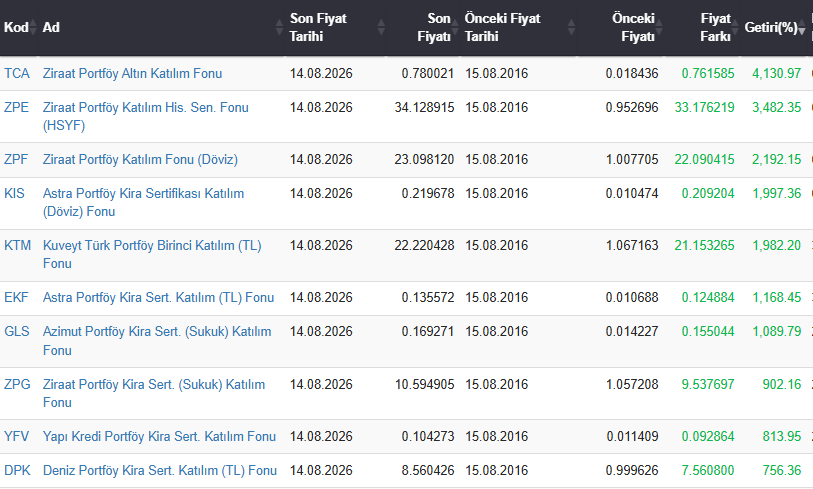Image resolution: width=813 pixels, height=489 pixels.
Task: Select DPK price difference 7.560800
Action: [708, 470]
